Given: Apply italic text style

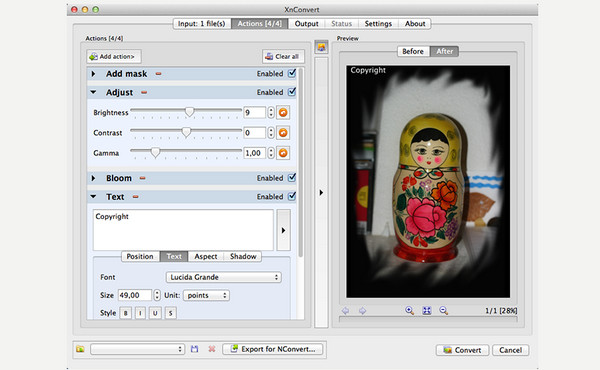Looking at the screenshot, I should click(140, 313).
